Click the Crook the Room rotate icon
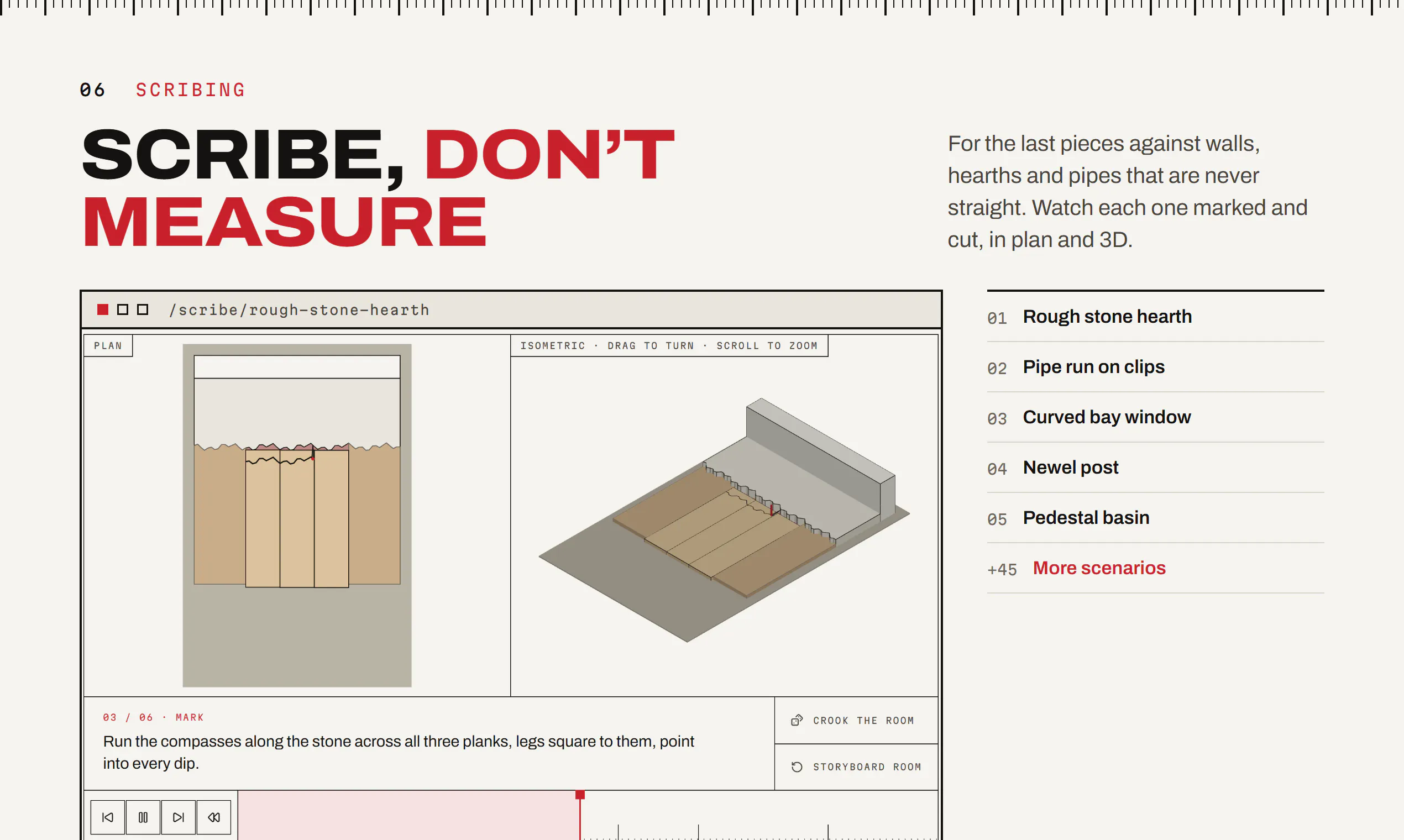This screenshot has height=840, width=1404. [797, 720]
